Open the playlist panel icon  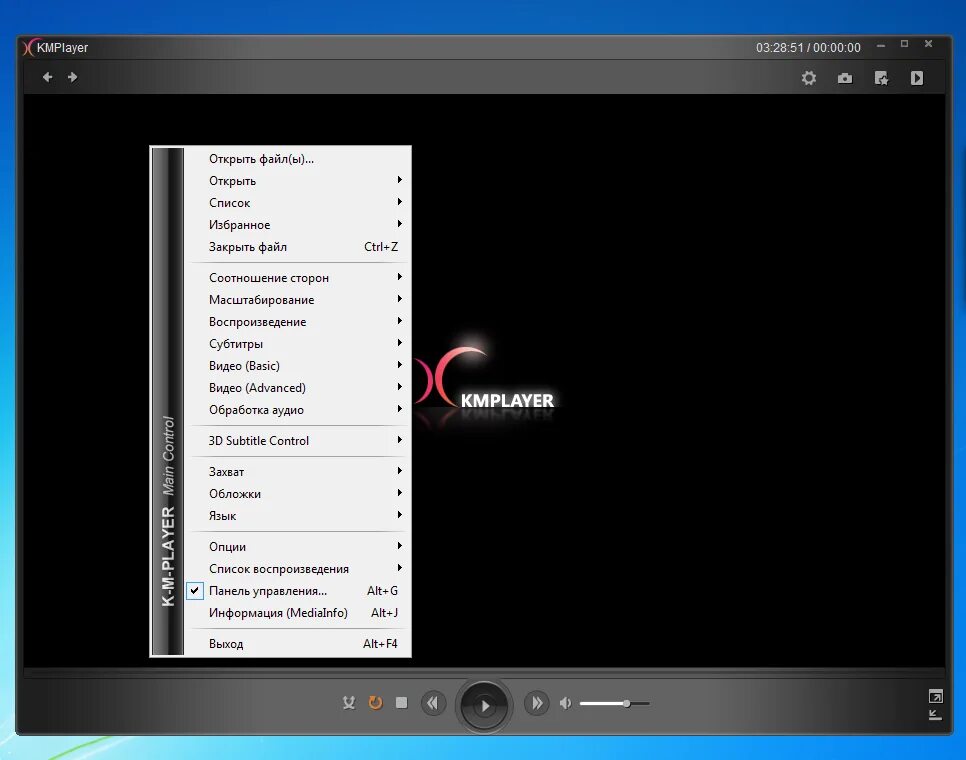tap(917, 77)
